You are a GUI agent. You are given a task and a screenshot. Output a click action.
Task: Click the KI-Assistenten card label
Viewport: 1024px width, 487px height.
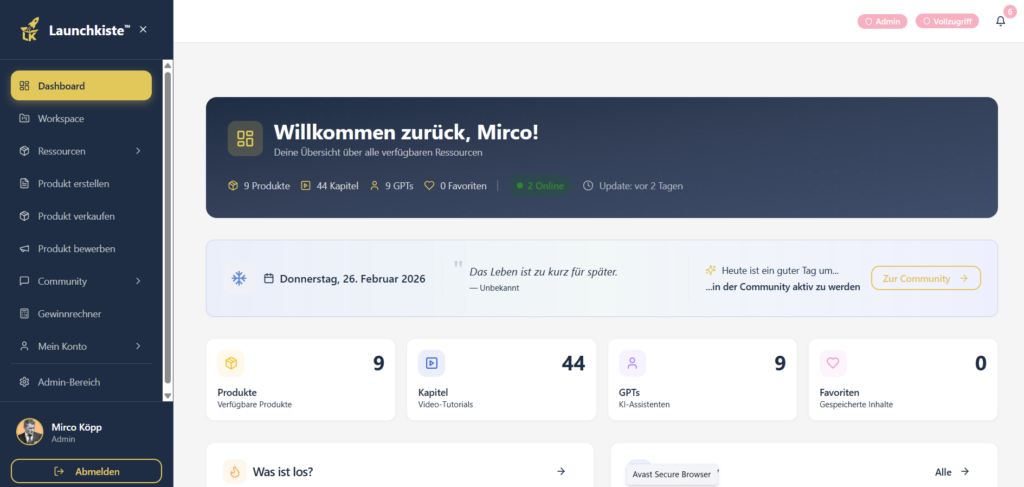point(644,404)
